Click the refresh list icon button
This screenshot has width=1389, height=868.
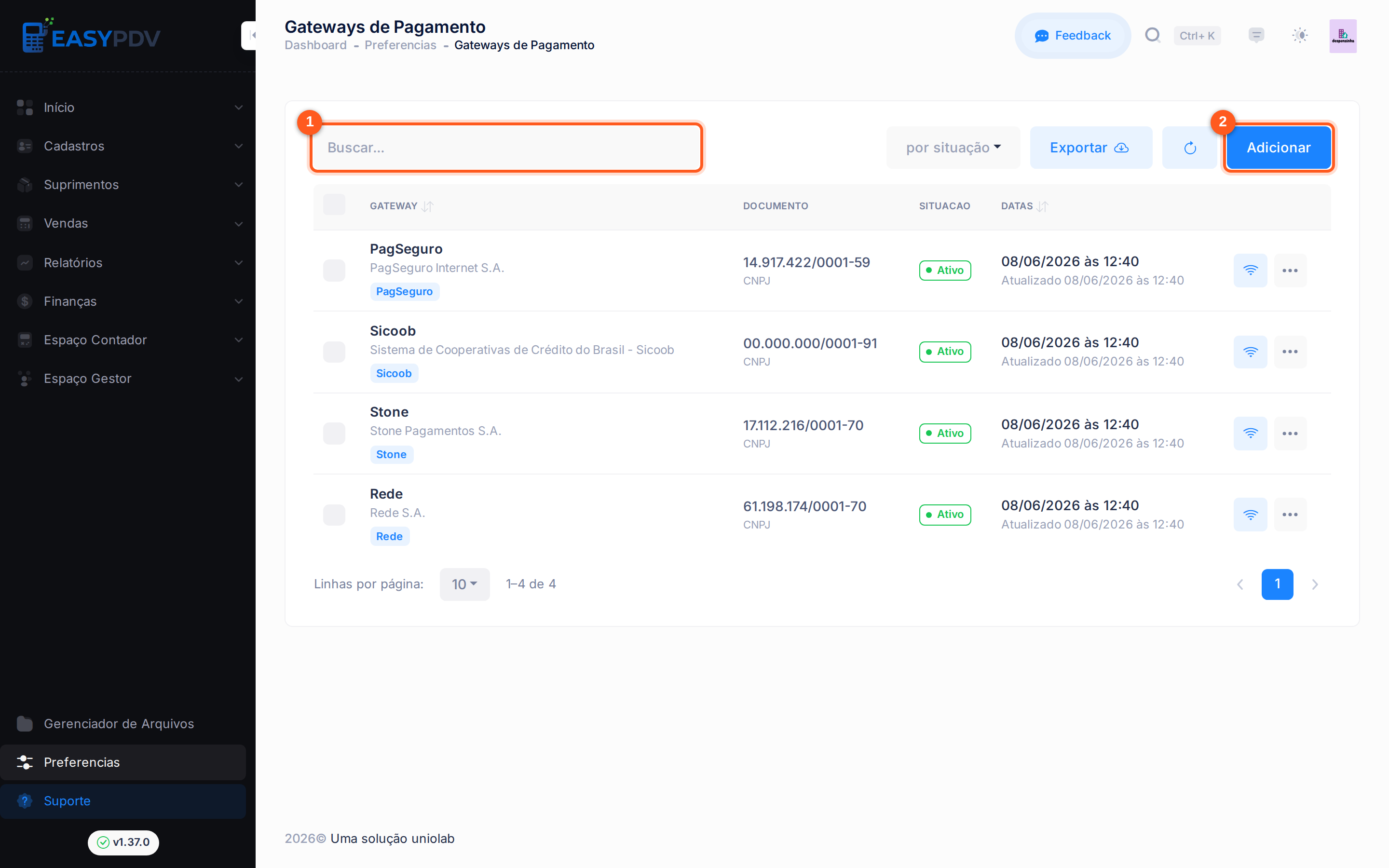pos(1190,148)
